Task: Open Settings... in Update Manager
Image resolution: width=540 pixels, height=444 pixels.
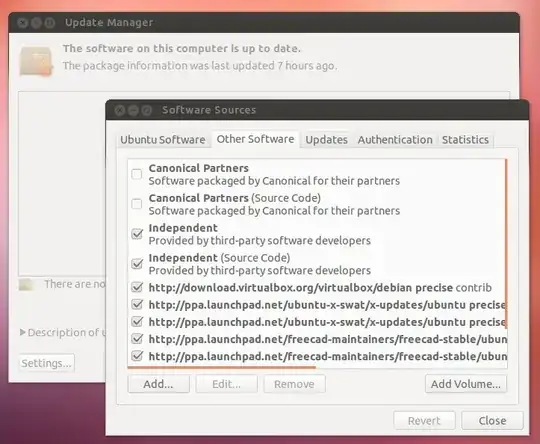Action: [x=46, y=363]
